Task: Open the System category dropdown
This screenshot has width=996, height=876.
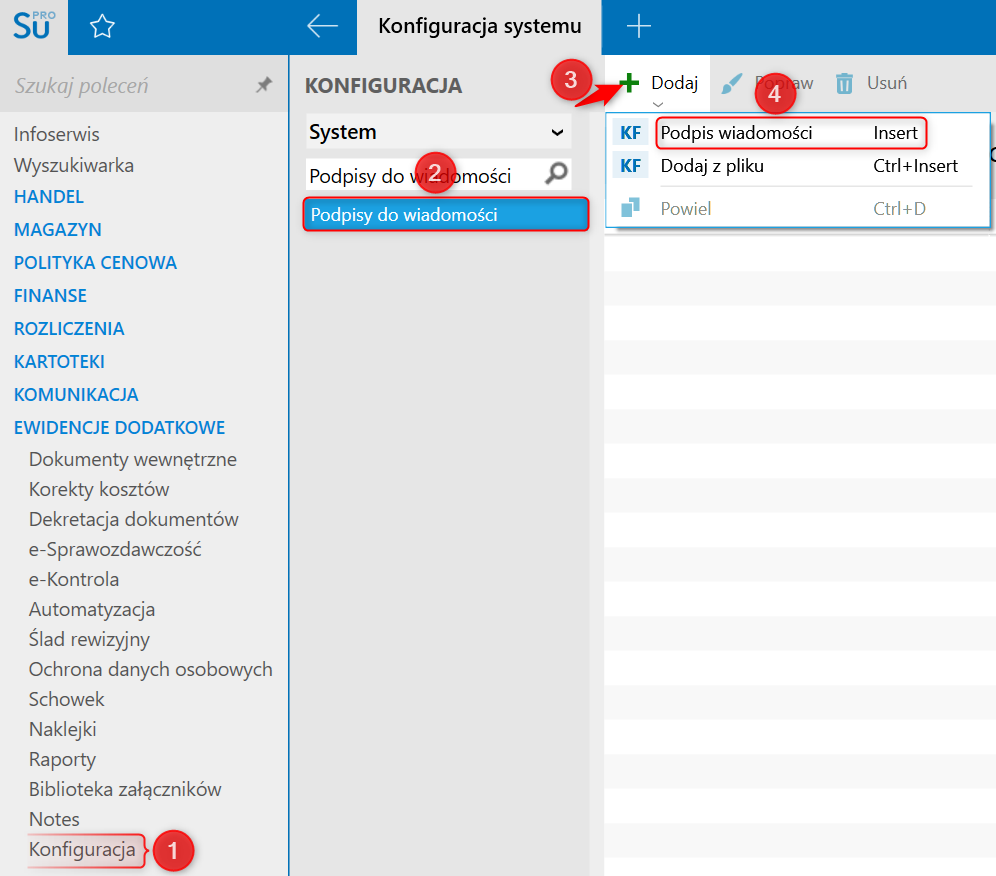Action: 438,132
